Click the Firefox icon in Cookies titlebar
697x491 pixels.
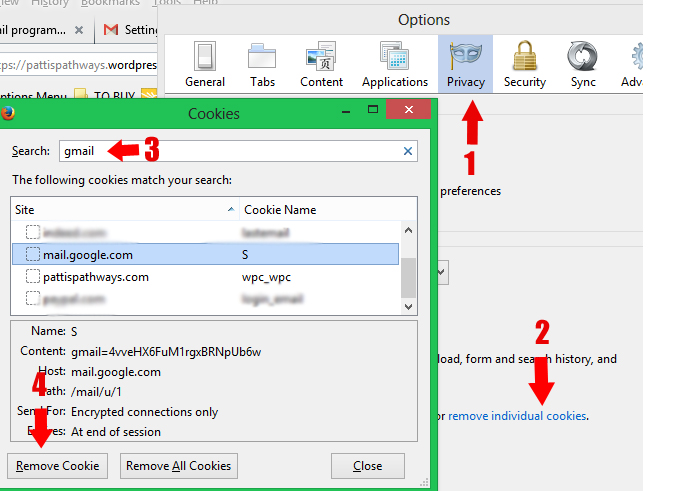point(7,113)
